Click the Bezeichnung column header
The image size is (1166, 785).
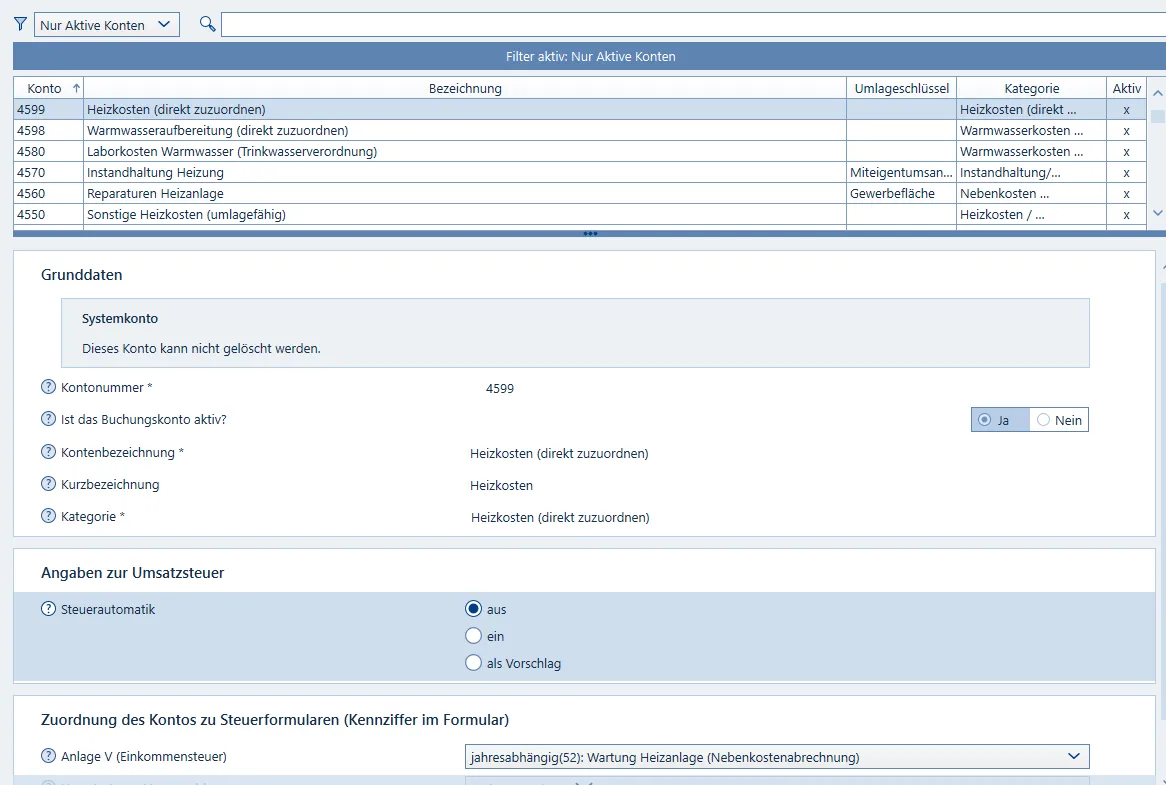click(x=465, y=88)
